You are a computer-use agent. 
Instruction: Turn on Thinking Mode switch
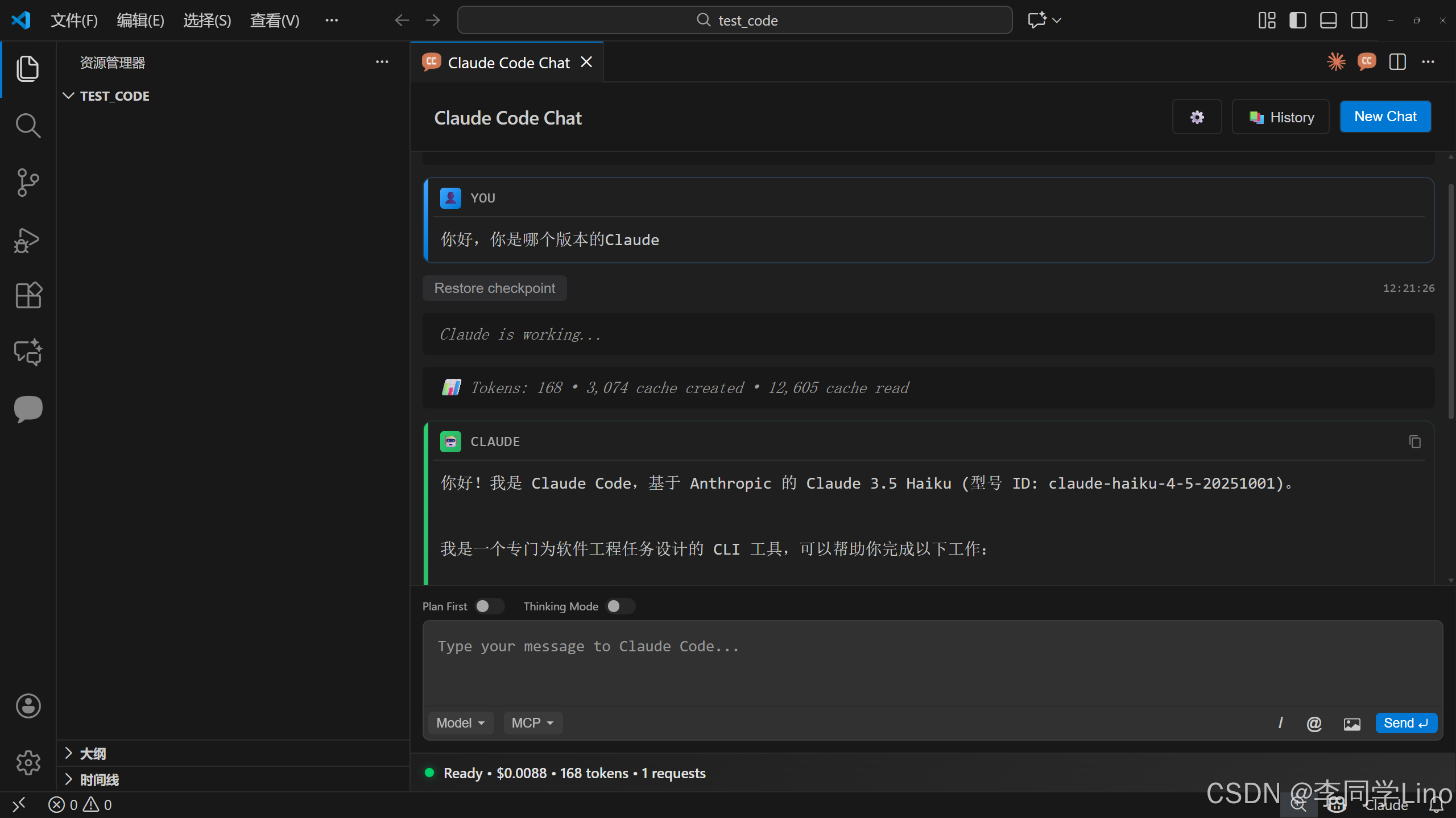click(620, 606)
